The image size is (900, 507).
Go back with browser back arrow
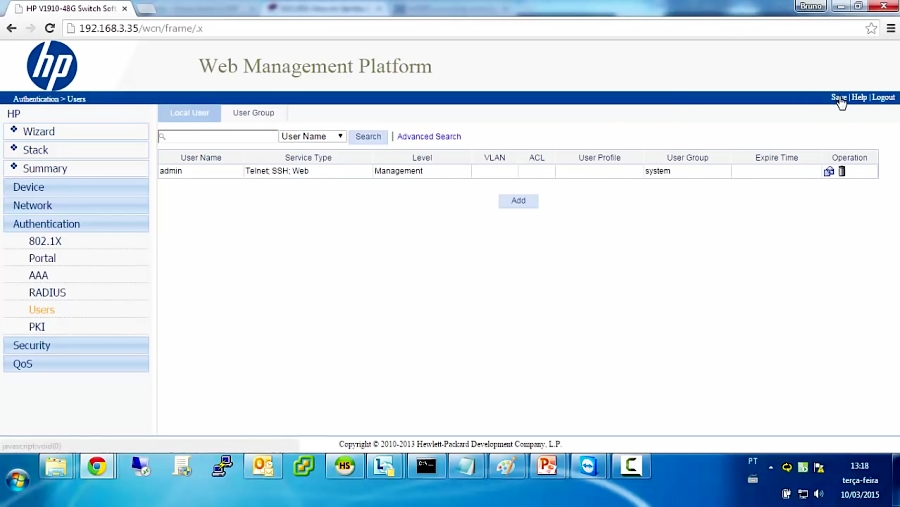click(11, 28)
